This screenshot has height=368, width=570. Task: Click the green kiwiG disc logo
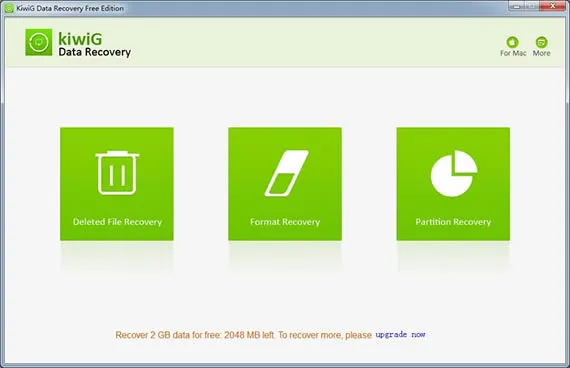pyautogui.click(x=39, y=42)
